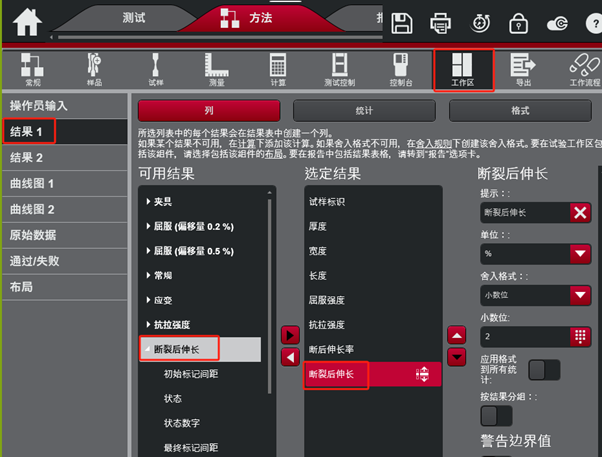Click the Home icon

pyautogui.click(x=27, y=21)
